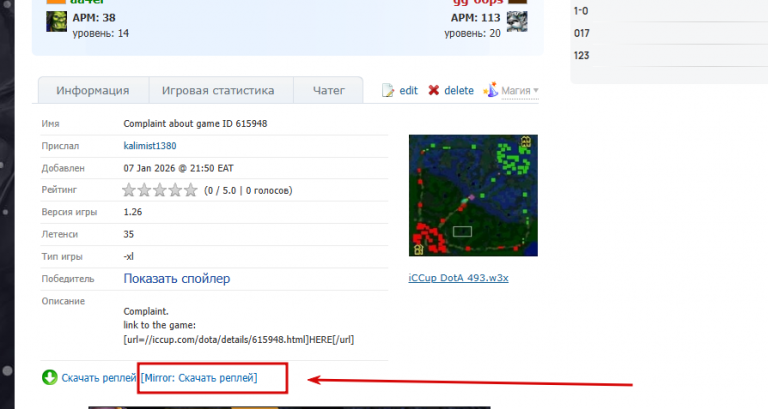
Task: Rate replay with fourth star
Action: click(175, 190)
